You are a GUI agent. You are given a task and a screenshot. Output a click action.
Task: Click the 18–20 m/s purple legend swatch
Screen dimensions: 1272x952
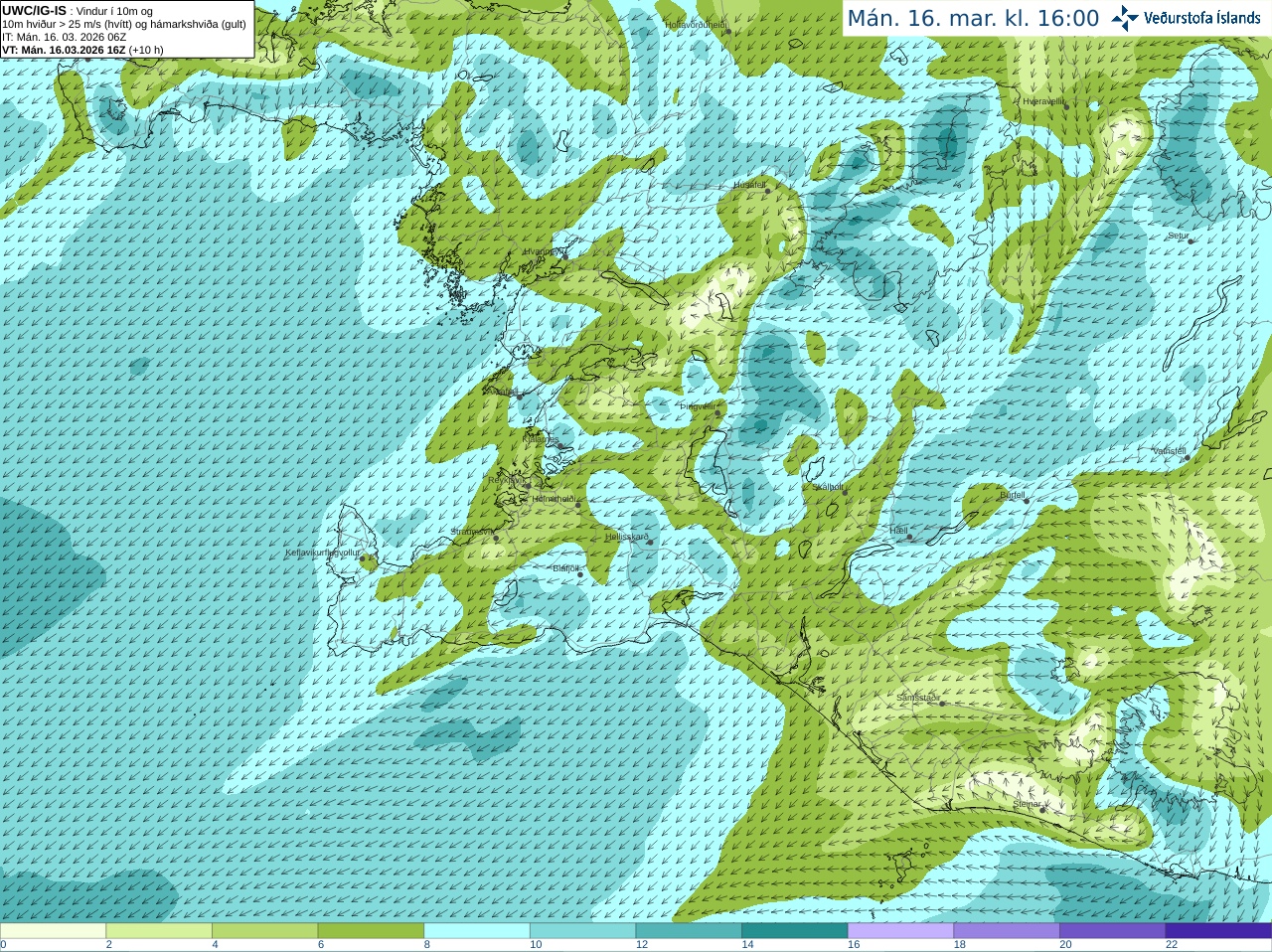click(1007, 931)
